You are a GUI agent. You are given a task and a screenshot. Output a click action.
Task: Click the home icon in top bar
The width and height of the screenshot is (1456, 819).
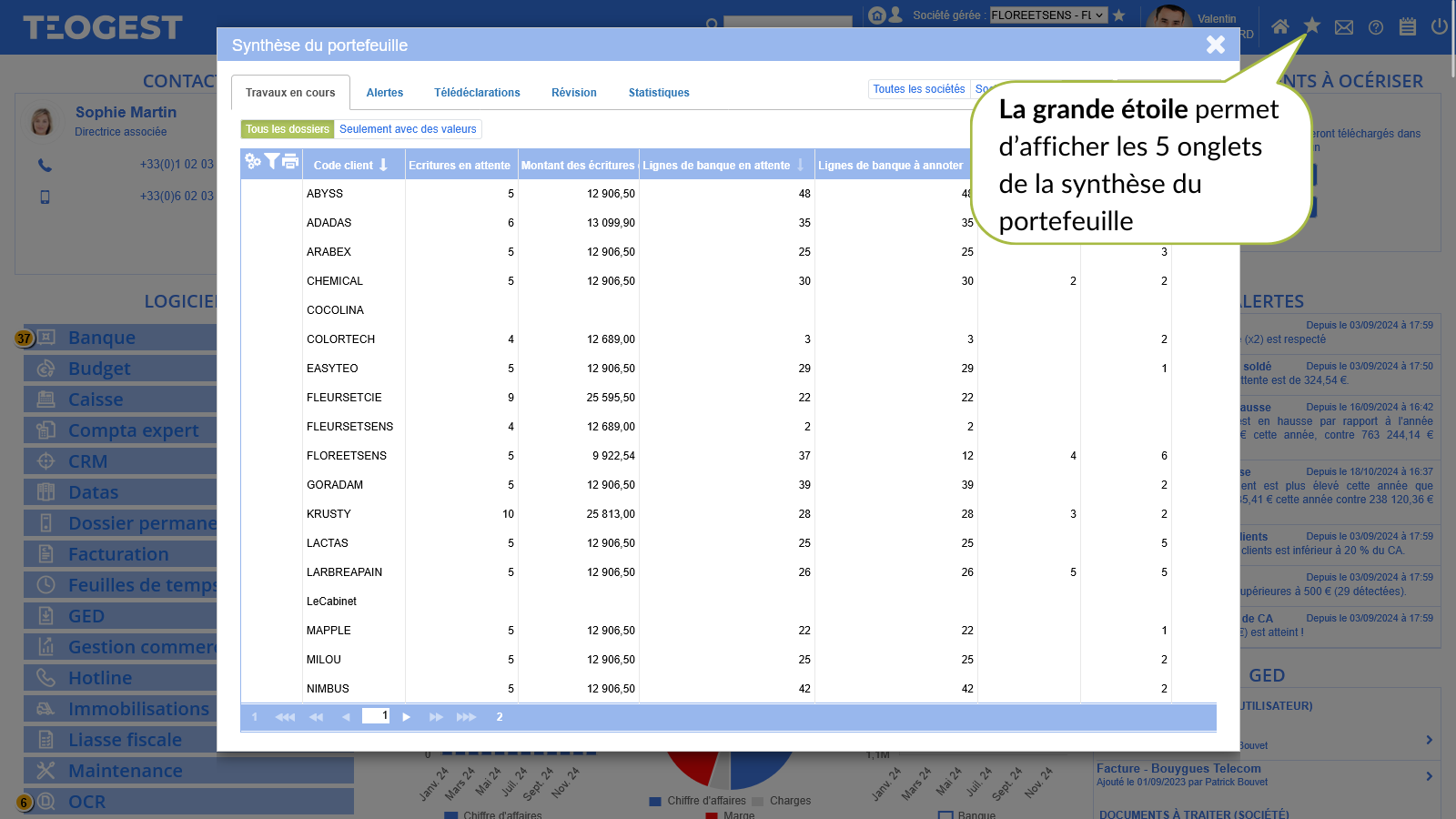(x=1280, y=27)
